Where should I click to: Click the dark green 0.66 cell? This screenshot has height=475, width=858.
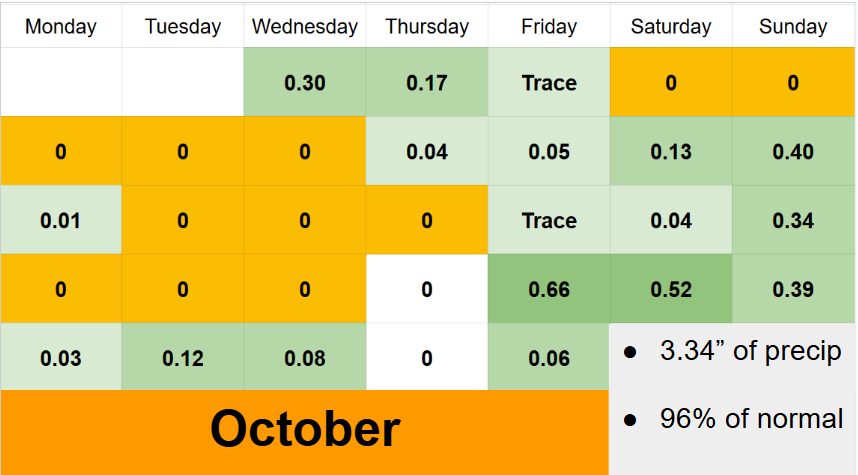[x=549, y=290]
